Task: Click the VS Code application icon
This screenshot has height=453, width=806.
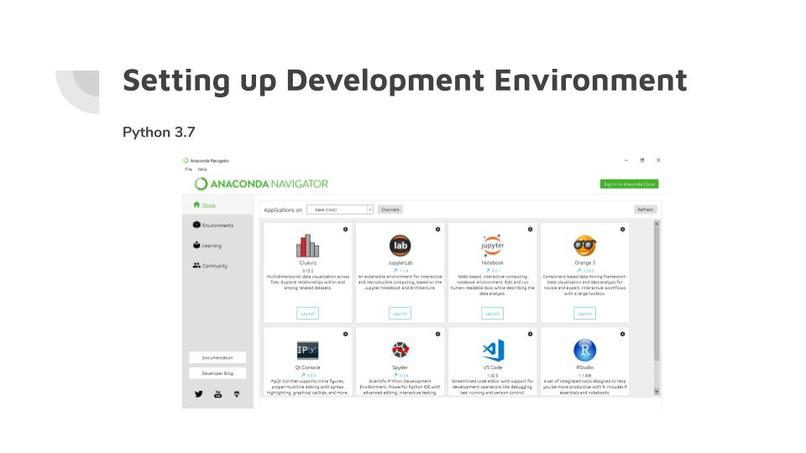Action: tap(493, 350)
